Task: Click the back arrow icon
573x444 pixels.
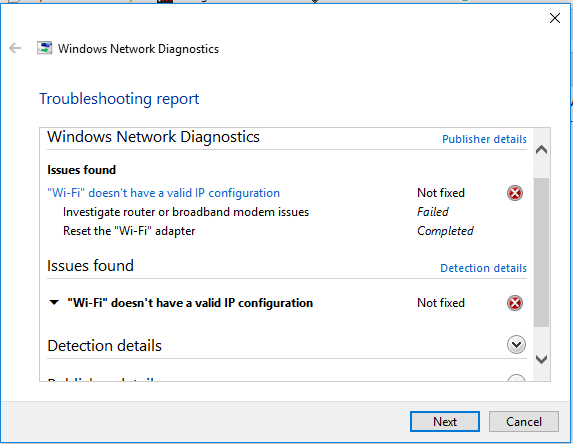Action: point(15,48)
